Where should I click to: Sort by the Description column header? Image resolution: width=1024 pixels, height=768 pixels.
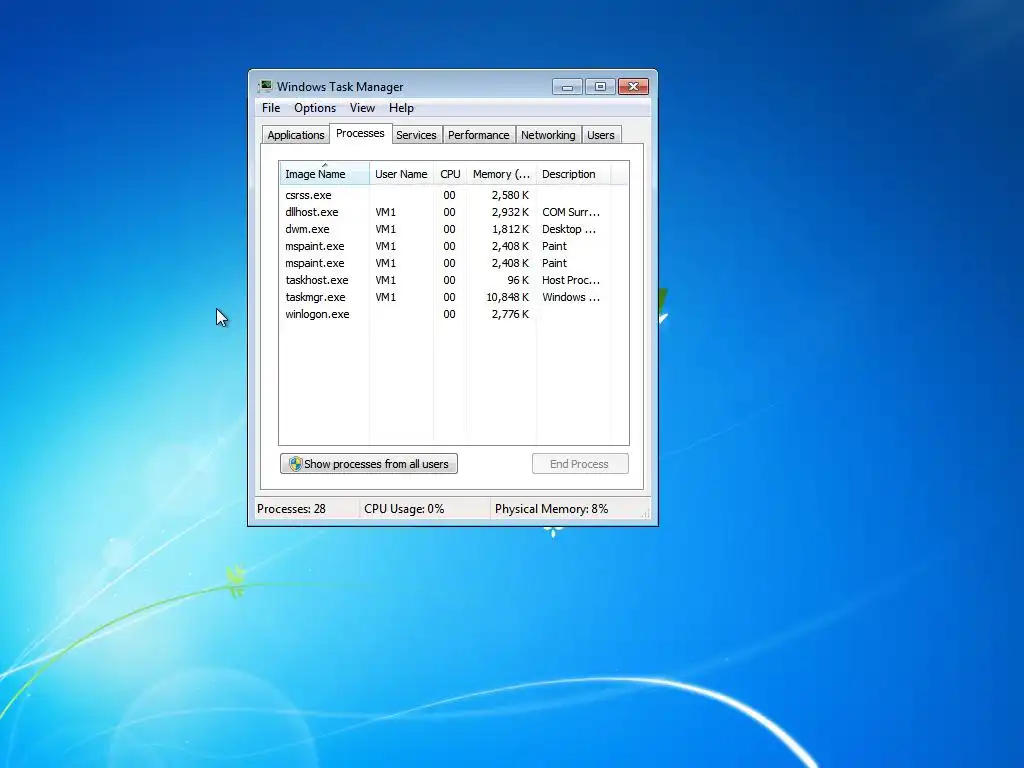tap(573, 174)
